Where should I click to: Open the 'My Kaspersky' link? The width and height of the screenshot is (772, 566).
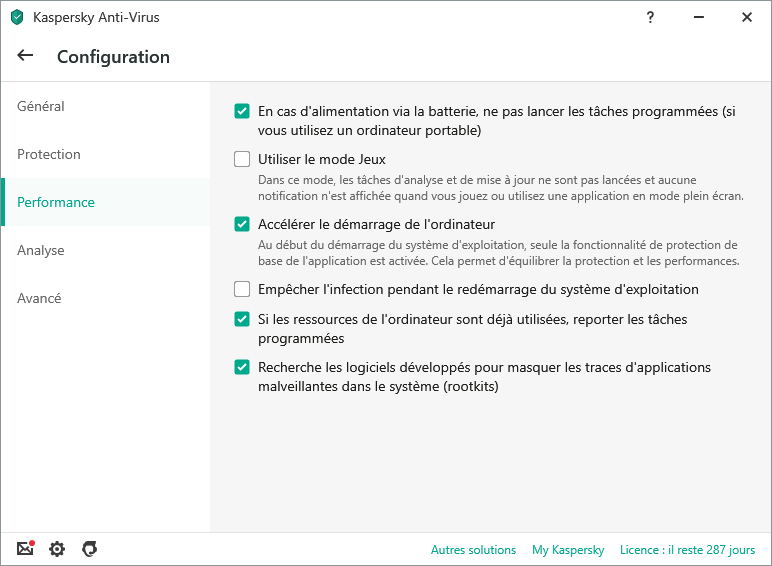(x=568, y=550)
